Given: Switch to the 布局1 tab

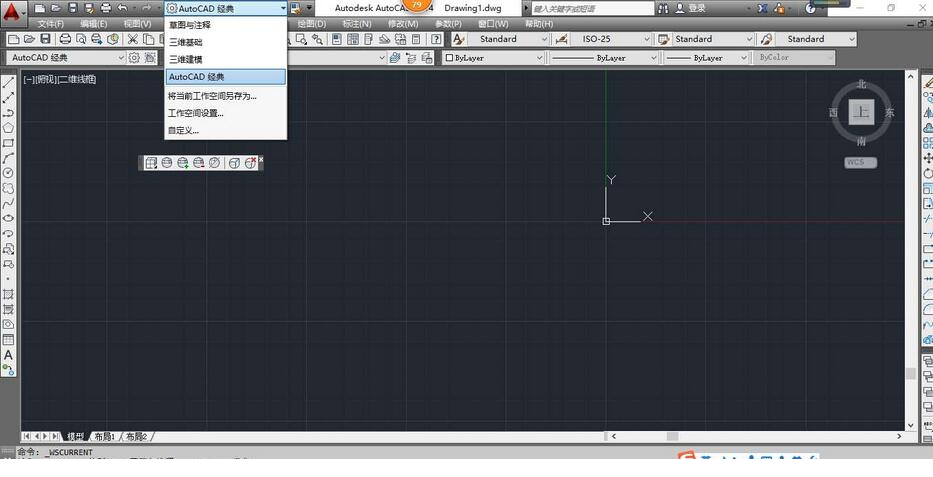Looking at the screenshot, I should click(104, 437).
